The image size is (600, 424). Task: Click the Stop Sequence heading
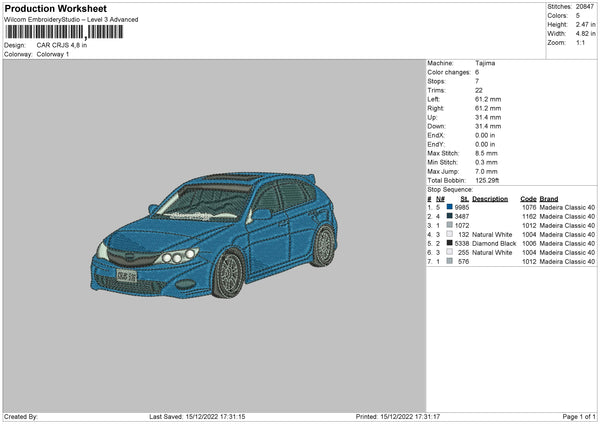pos(450,190)
